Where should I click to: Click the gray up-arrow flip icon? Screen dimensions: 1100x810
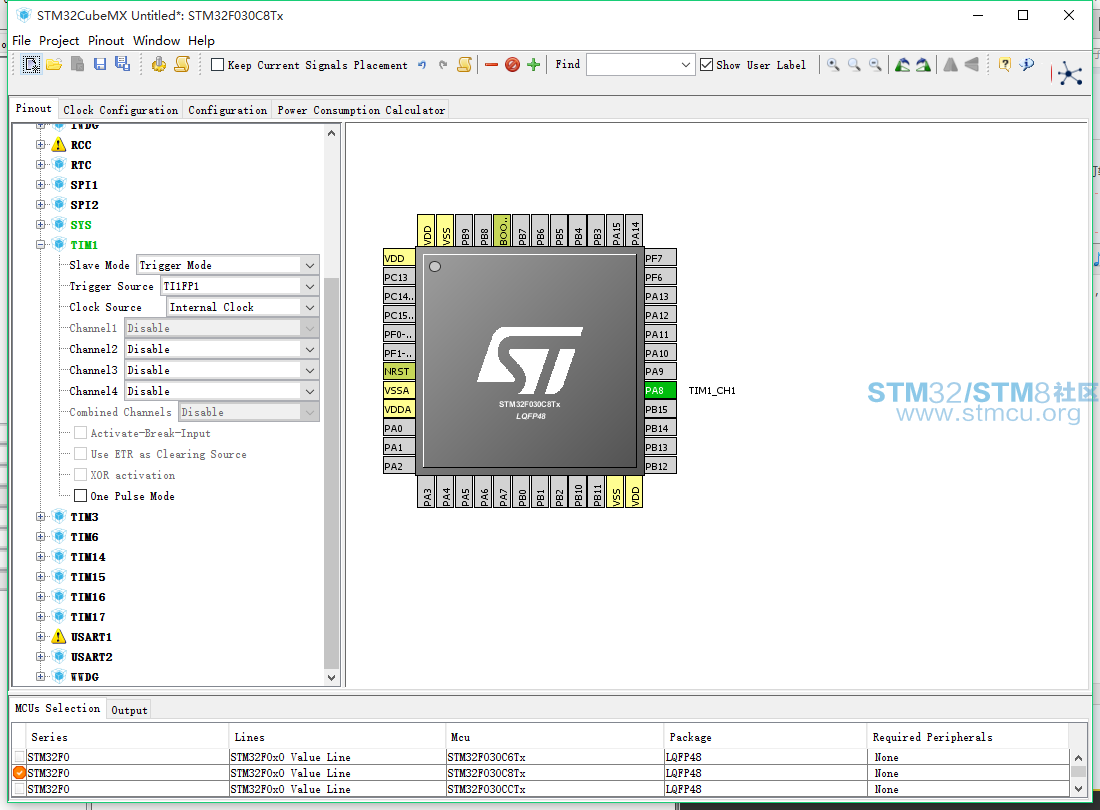(951, 65)
